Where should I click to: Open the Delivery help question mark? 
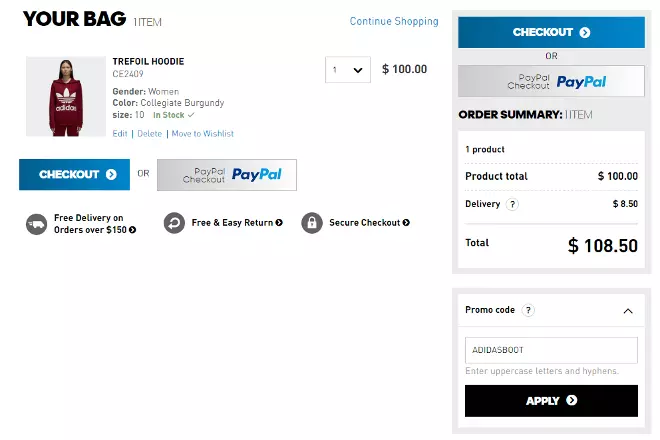[513, 204]
